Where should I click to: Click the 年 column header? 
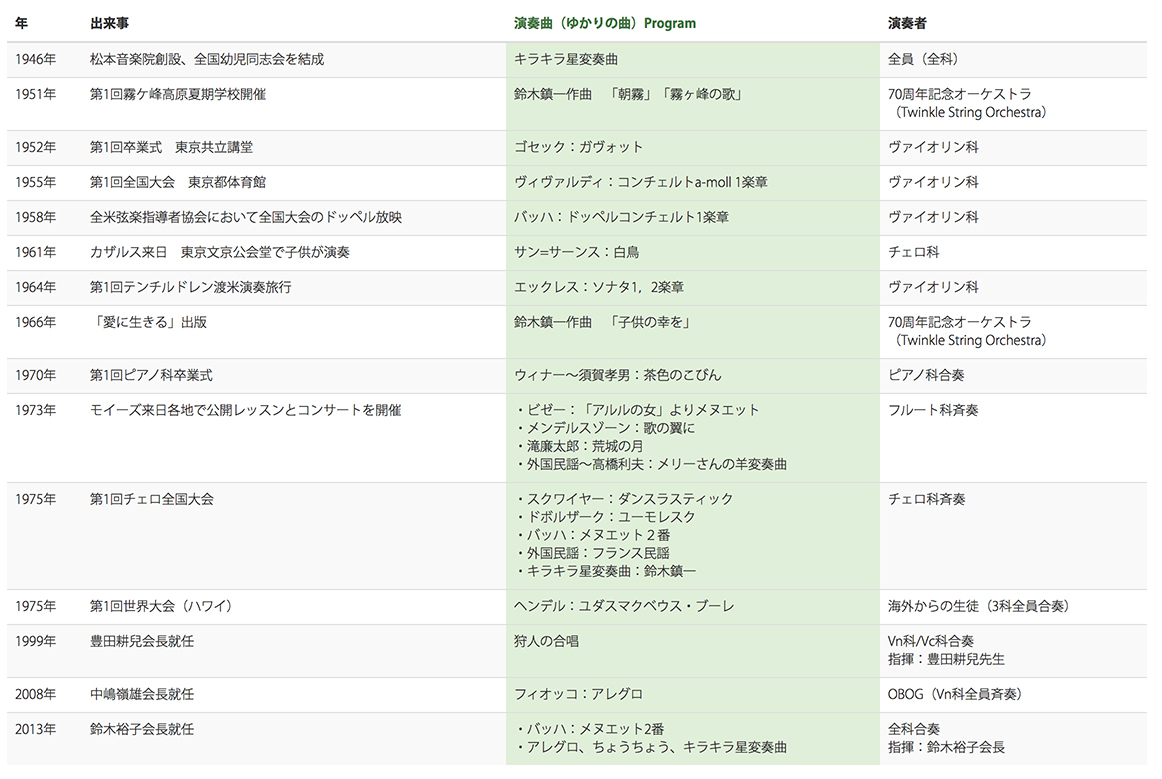coord(21,23)
